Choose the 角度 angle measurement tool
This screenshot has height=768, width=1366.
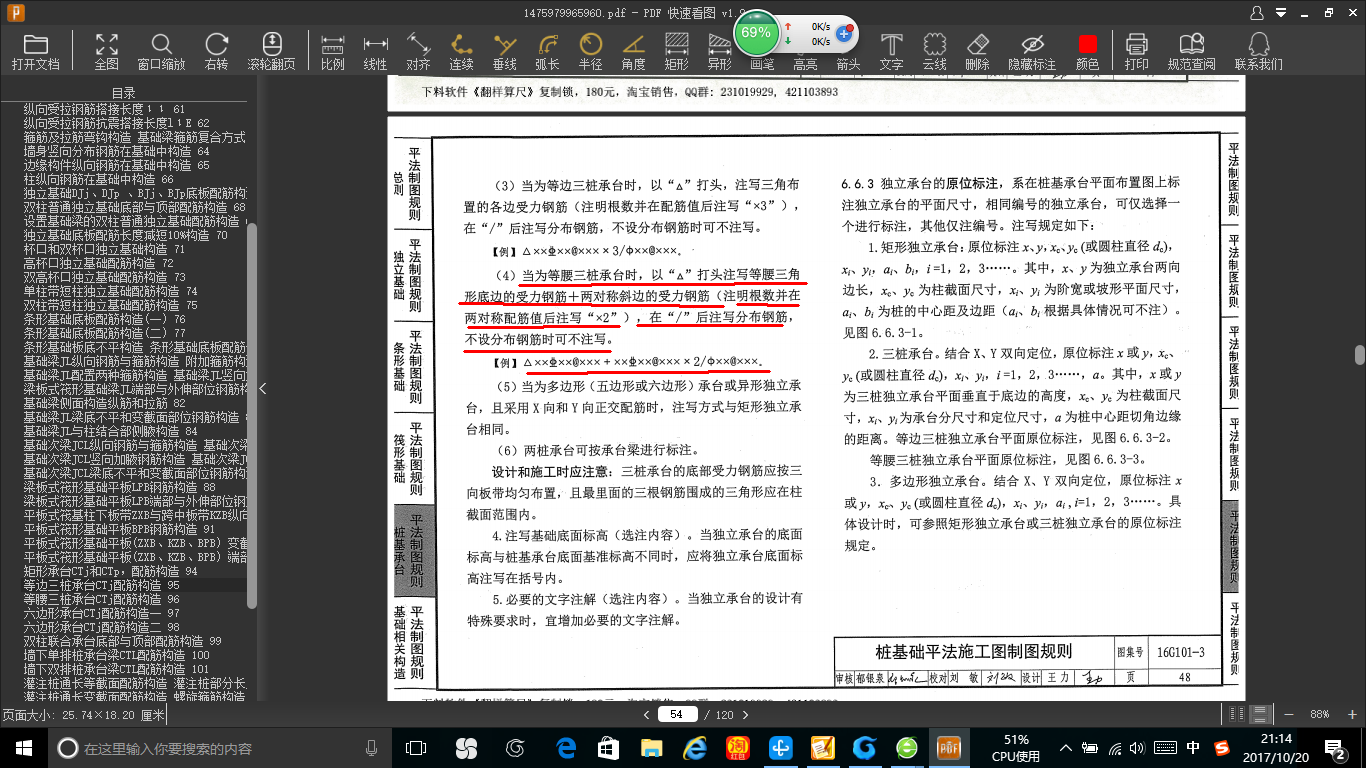tap(633, 51)
